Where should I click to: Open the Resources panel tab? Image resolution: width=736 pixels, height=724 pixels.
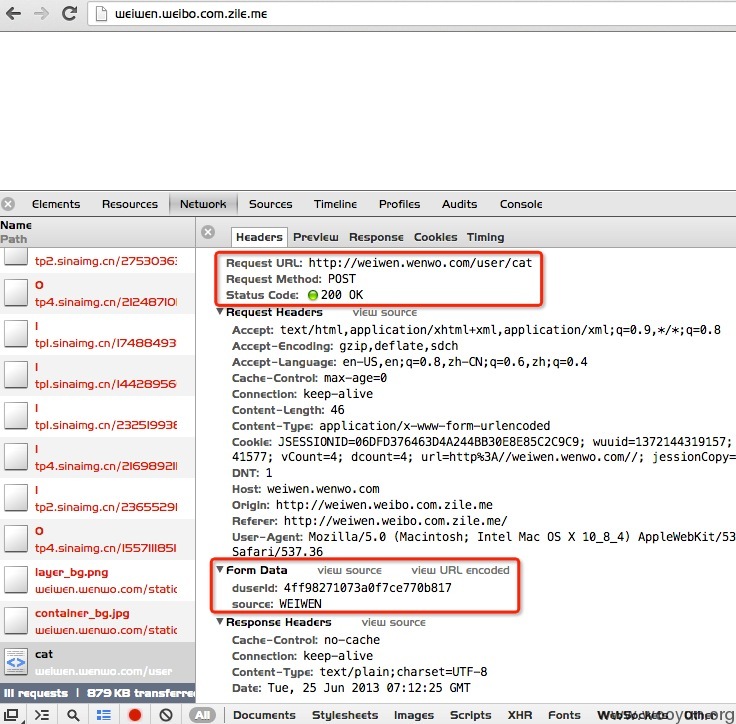coord(130,204)
